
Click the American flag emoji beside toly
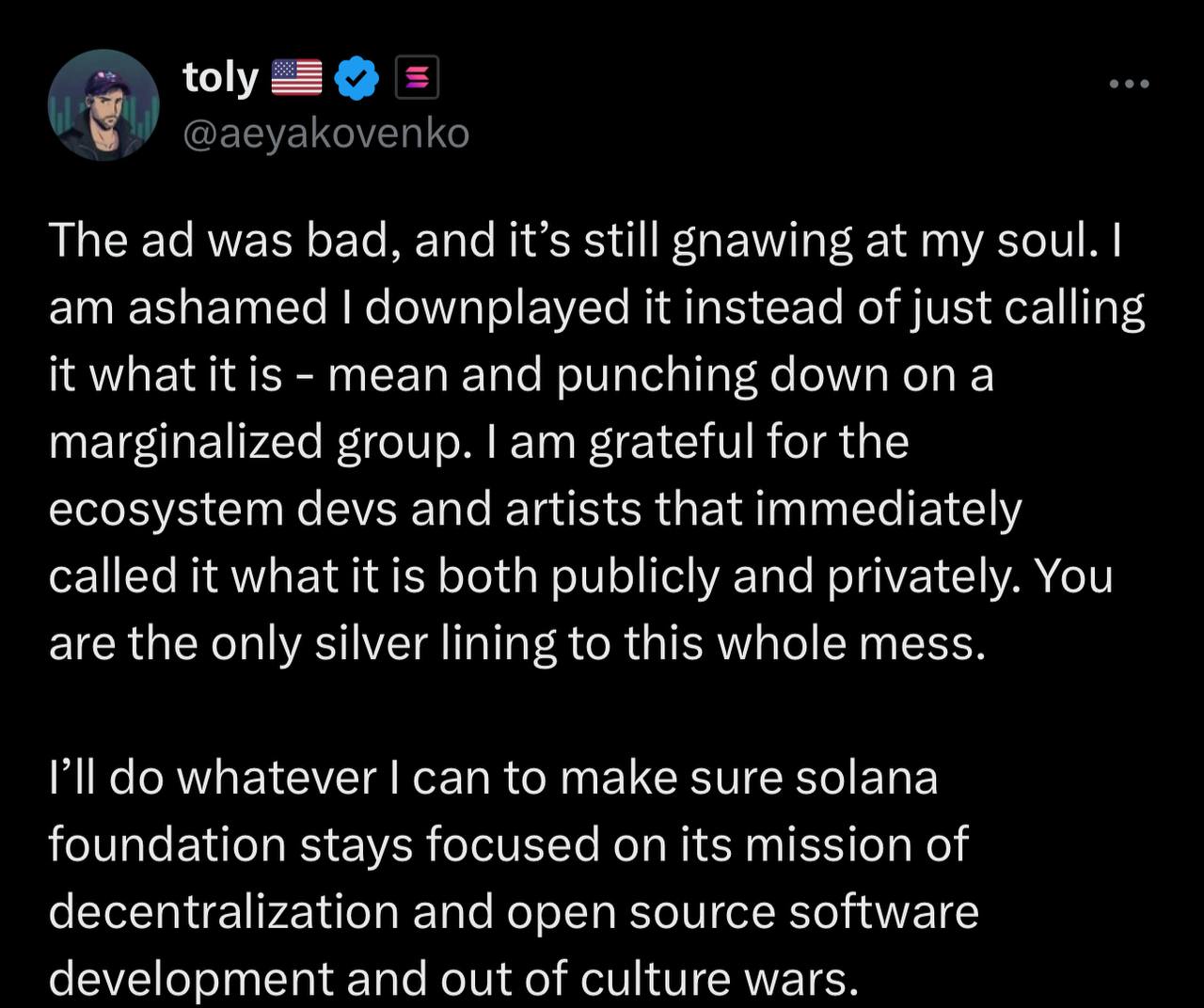coord(296,78)
